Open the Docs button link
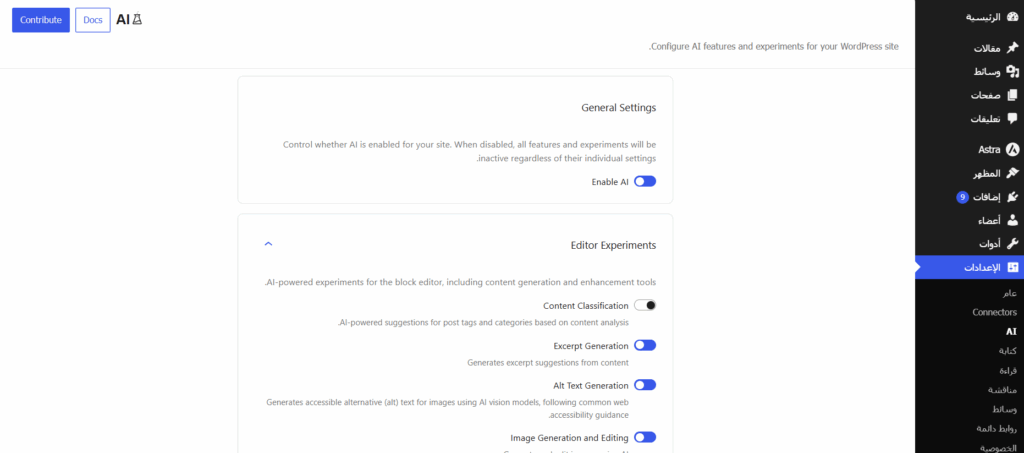 point(92,20)
